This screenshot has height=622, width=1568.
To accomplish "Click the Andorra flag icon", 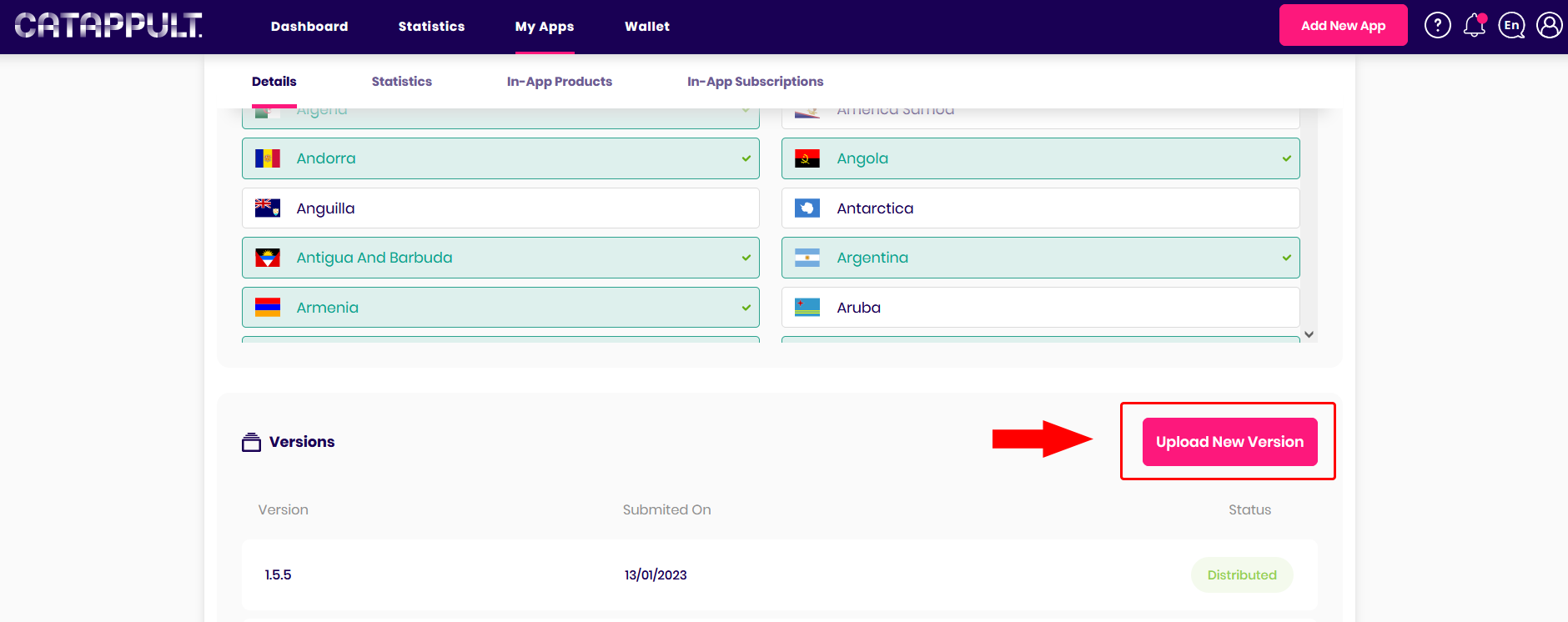I will (268, 158).
